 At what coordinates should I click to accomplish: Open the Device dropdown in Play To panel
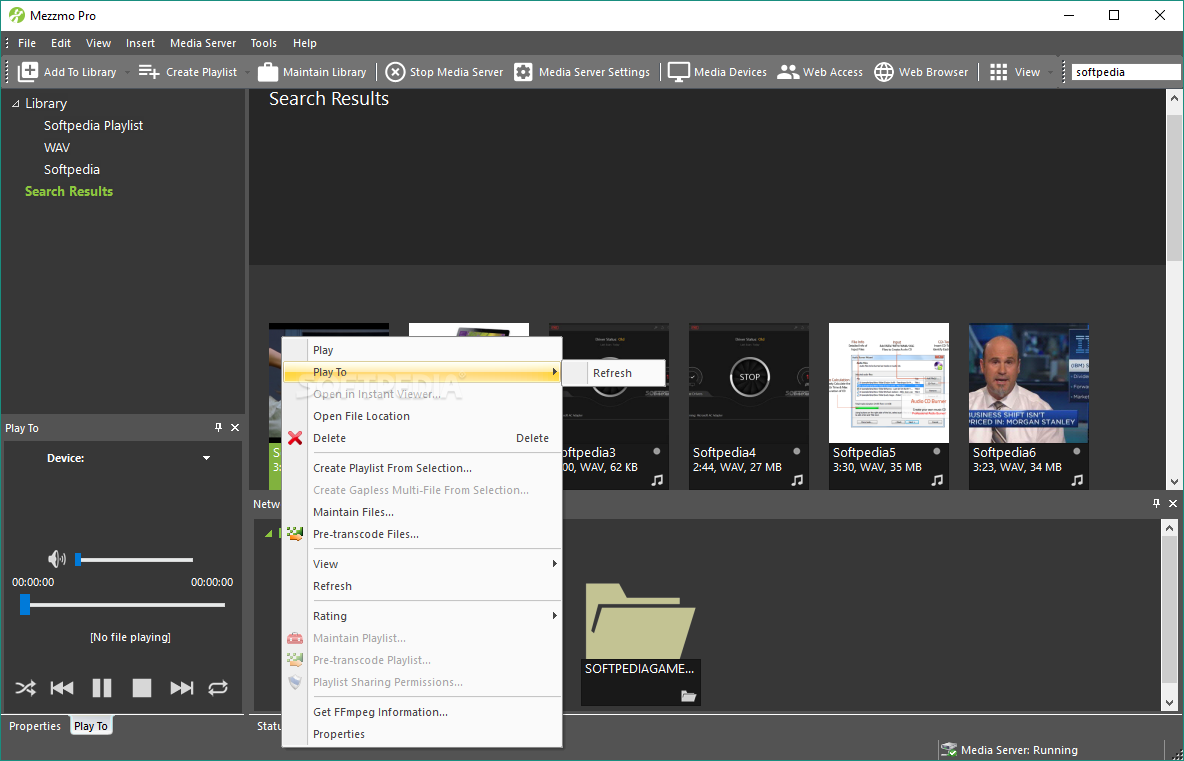206,458
